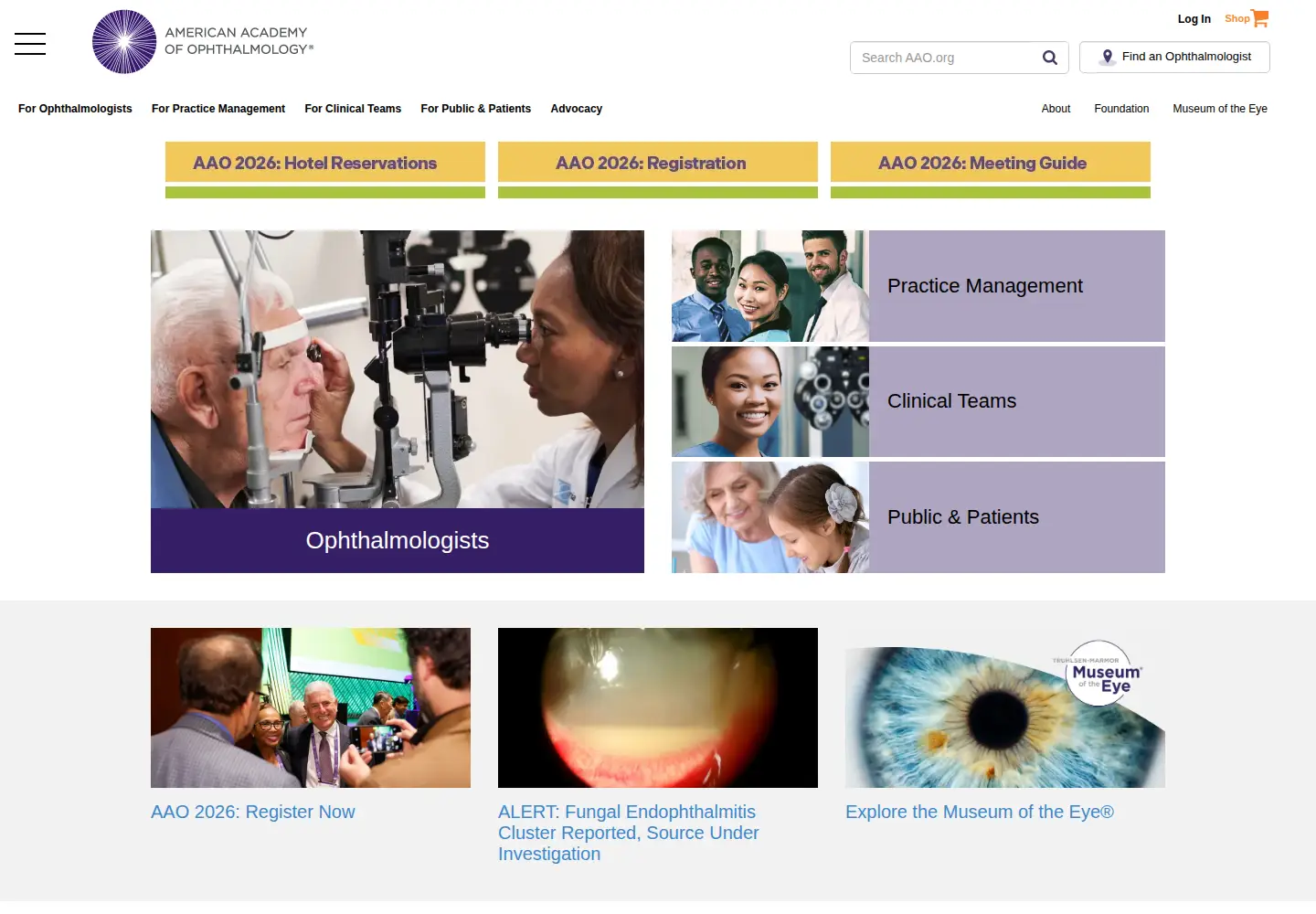Click AAO 2026: Meeting Guide banner
This screenshot has height=914, width=1316.
[991, 169]
